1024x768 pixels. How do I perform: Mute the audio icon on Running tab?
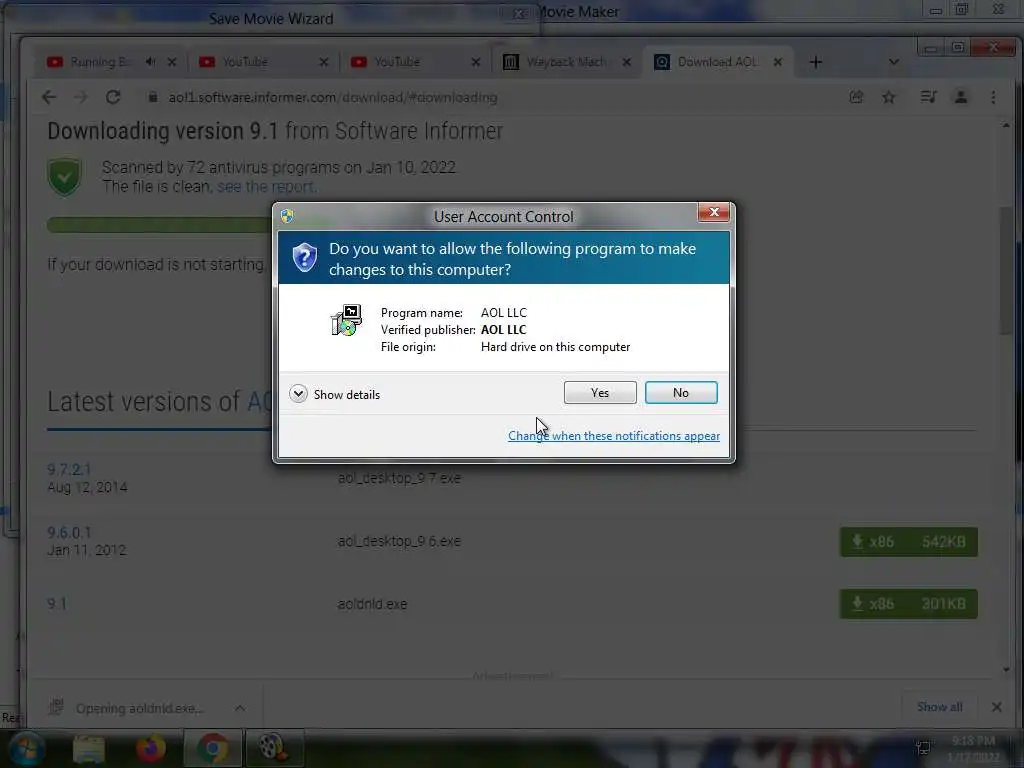151,61
